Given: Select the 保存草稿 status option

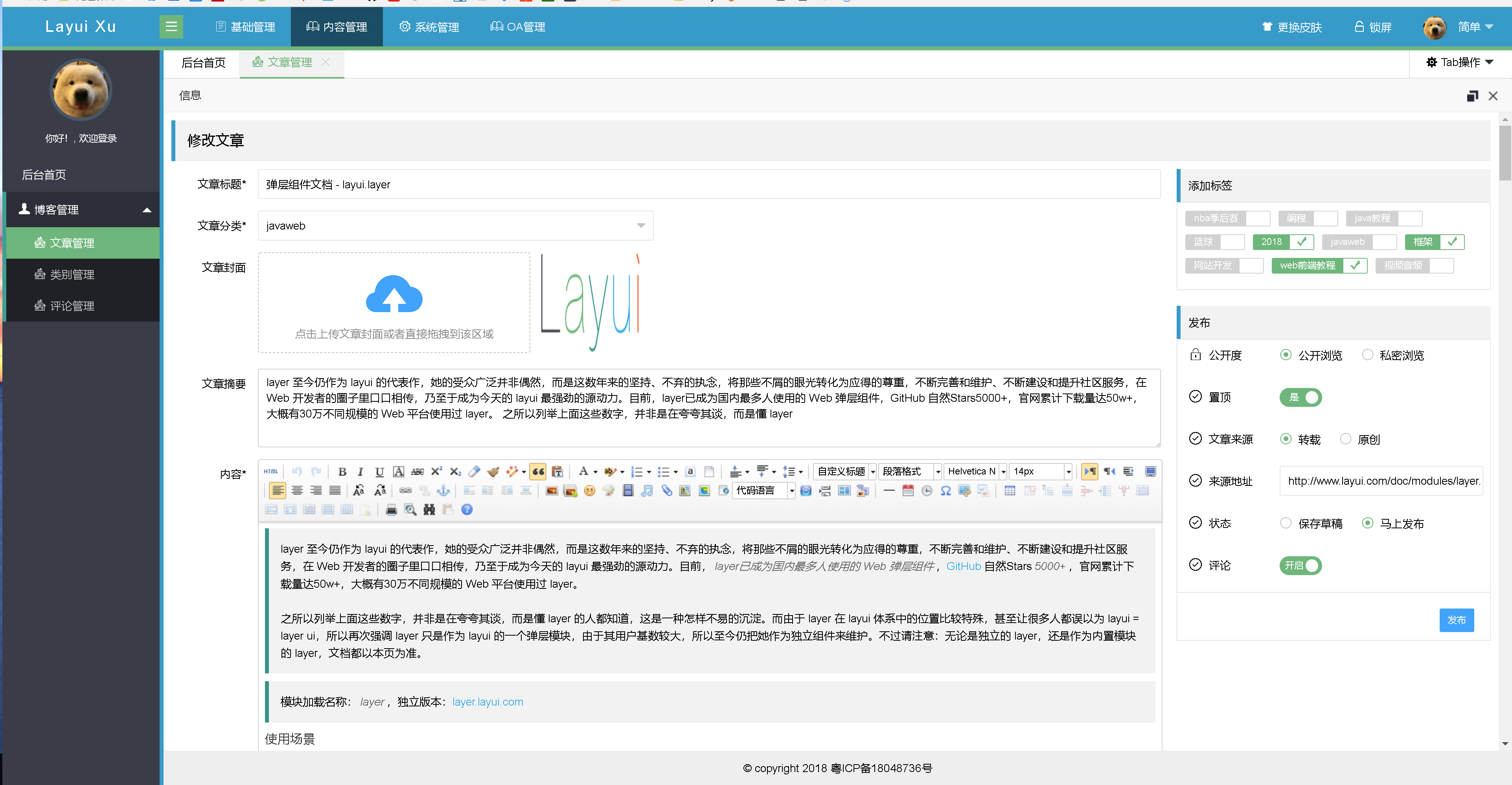Looking at the screenshot, I should pos(1311,523).
